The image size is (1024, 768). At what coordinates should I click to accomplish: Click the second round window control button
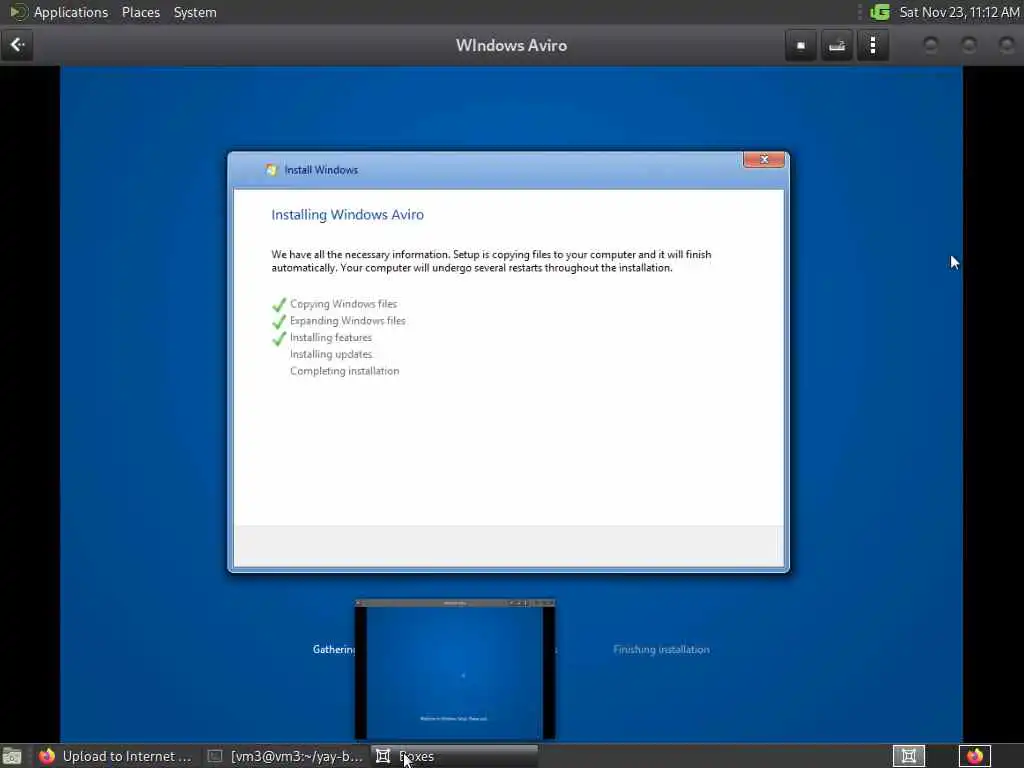(x=968, y=45)
